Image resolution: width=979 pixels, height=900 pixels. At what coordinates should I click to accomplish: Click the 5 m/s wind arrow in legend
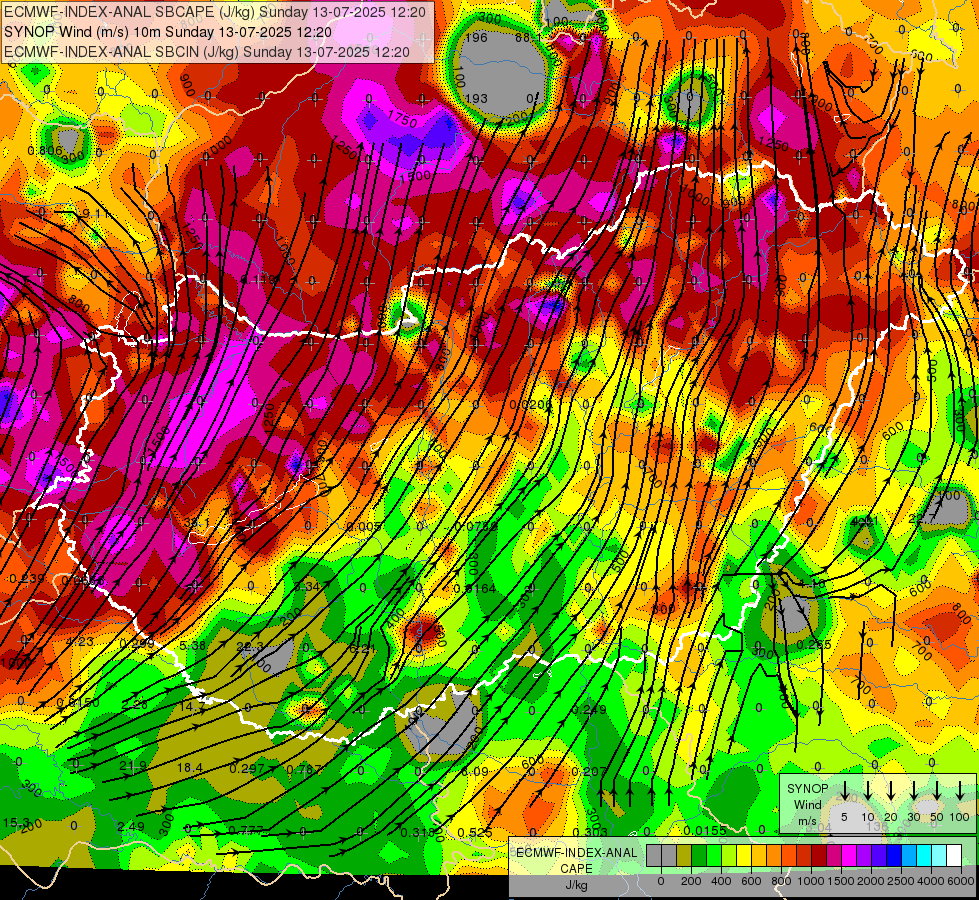pyautogui.click(x=845, y=791)
